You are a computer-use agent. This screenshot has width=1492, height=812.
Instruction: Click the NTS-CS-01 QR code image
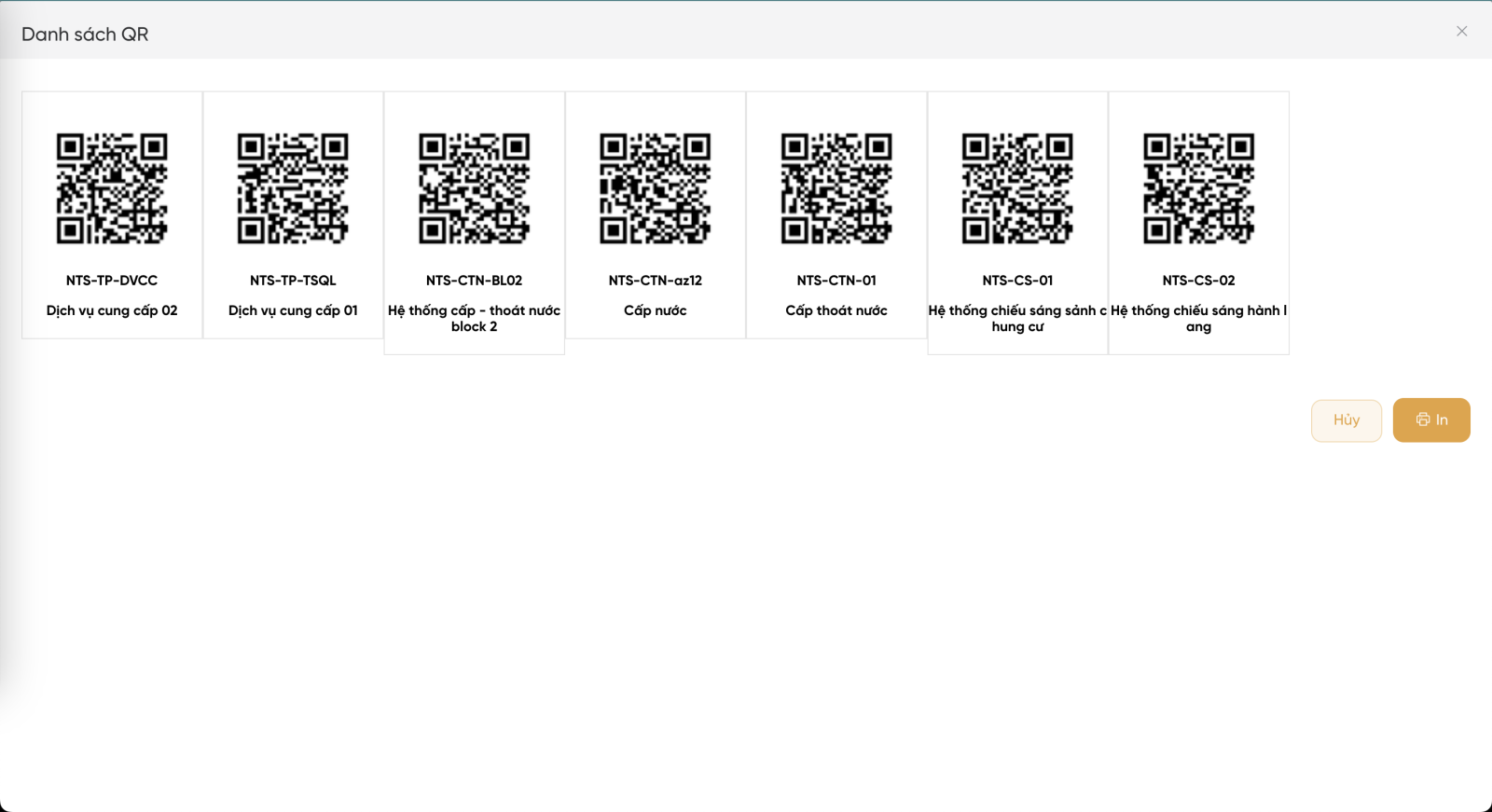pos(1017,187)
